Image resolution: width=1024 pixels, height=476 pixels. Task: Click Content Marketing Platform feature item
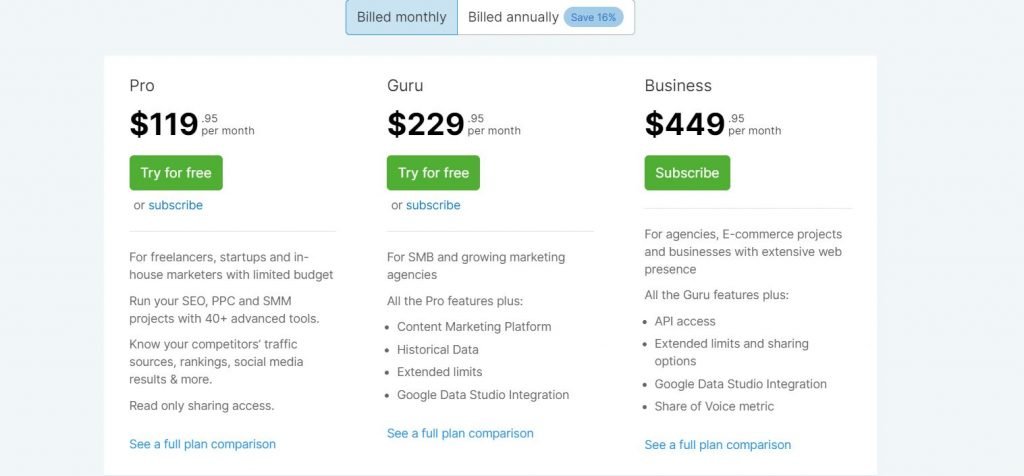point(474,326)
